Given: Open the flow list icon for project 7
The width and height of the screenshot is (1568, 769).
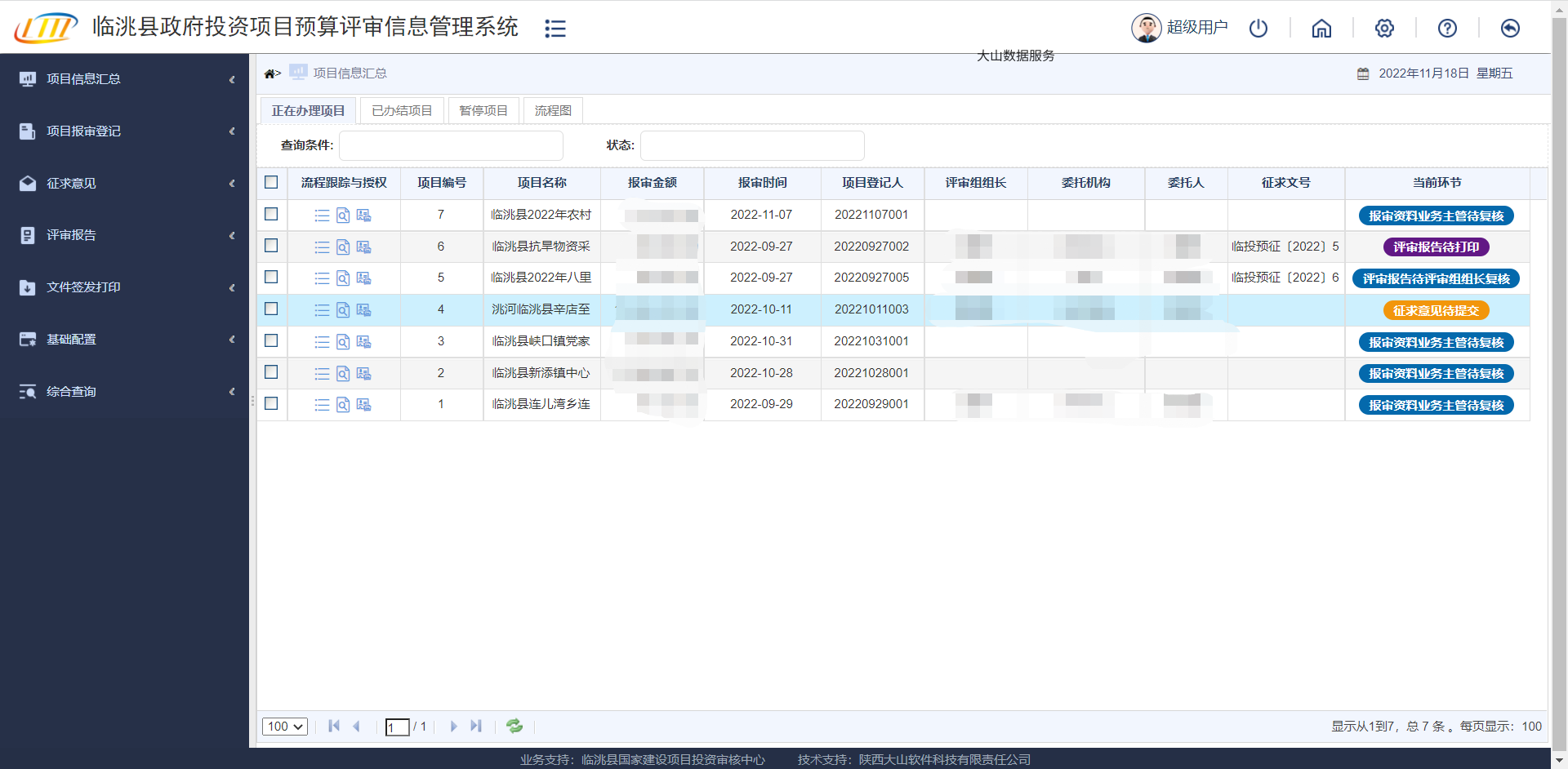Looking at the screenshot, I should [x=322, y=216].
